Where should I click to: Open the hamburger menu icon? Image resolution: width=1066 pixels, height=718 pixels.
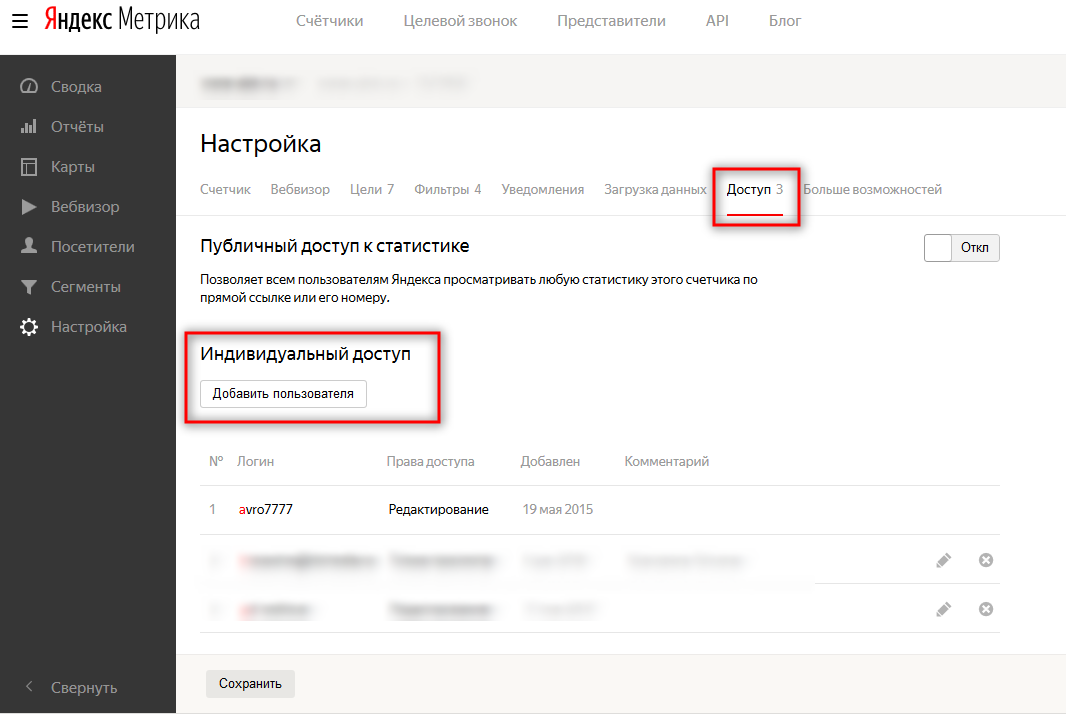tap(20, 21)
